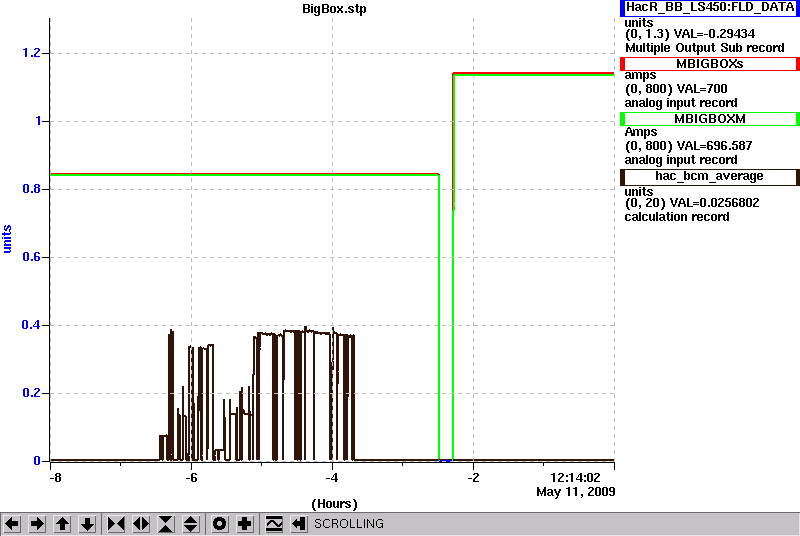Pan the graph up with the up arrow
Viewport: 800px width, 536px height.
(x=62, y=524)
